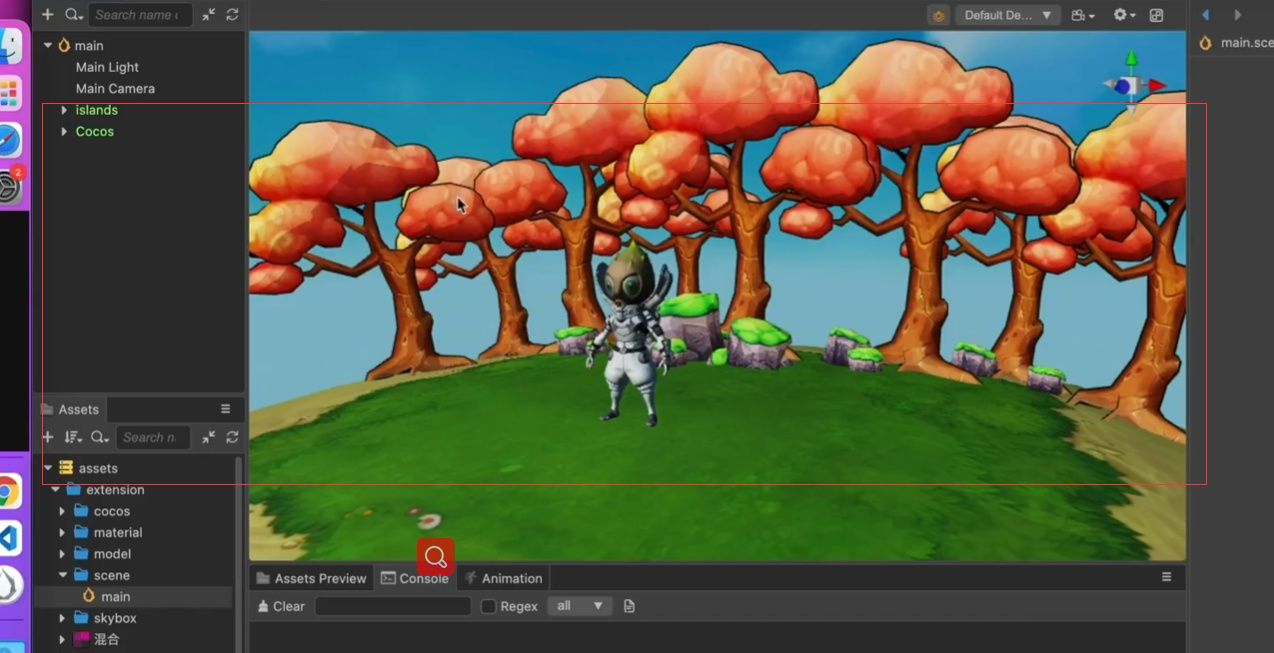Refresh the Hierarchy panel

coord(232,15)
